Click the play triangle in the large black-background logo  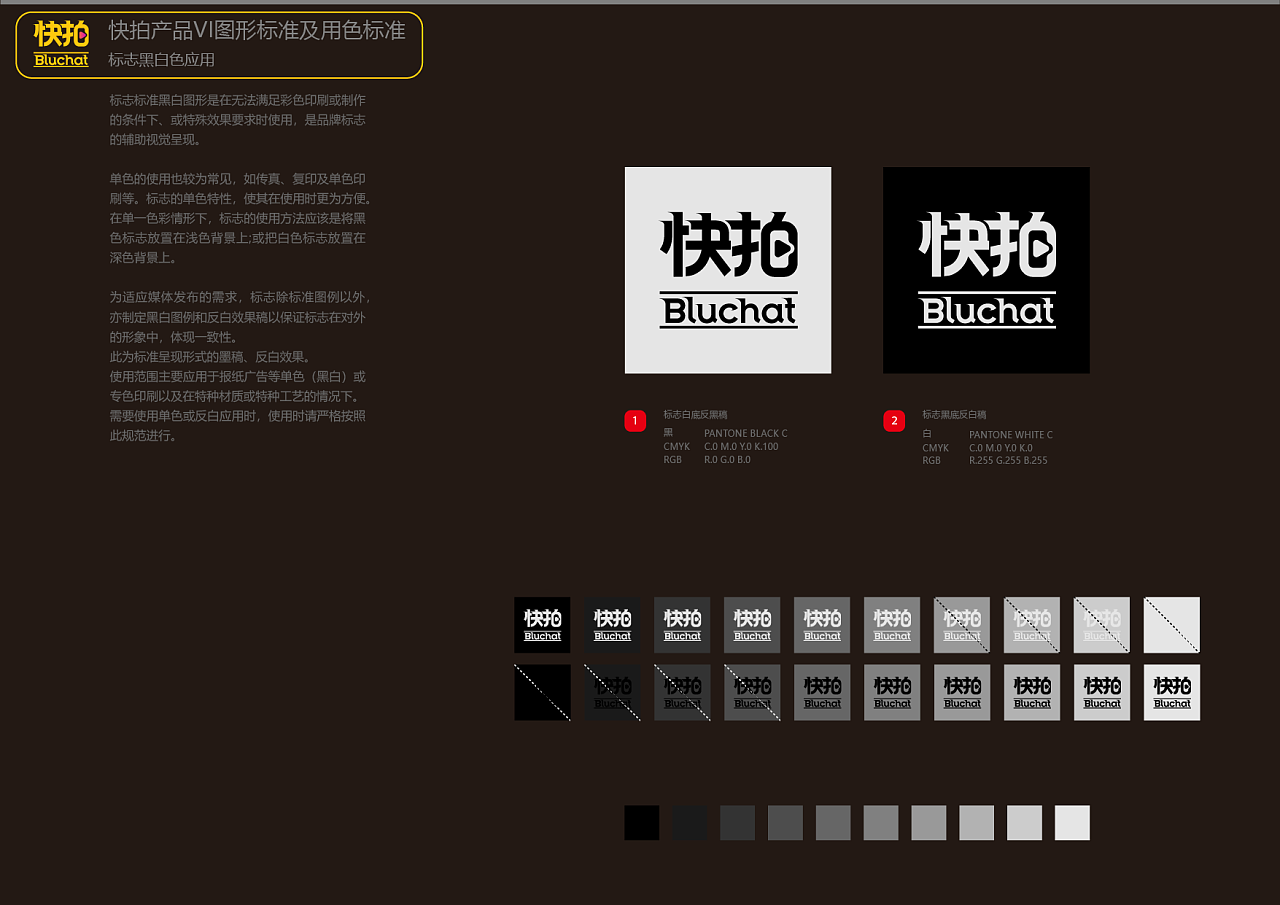tap(1040, 246)
